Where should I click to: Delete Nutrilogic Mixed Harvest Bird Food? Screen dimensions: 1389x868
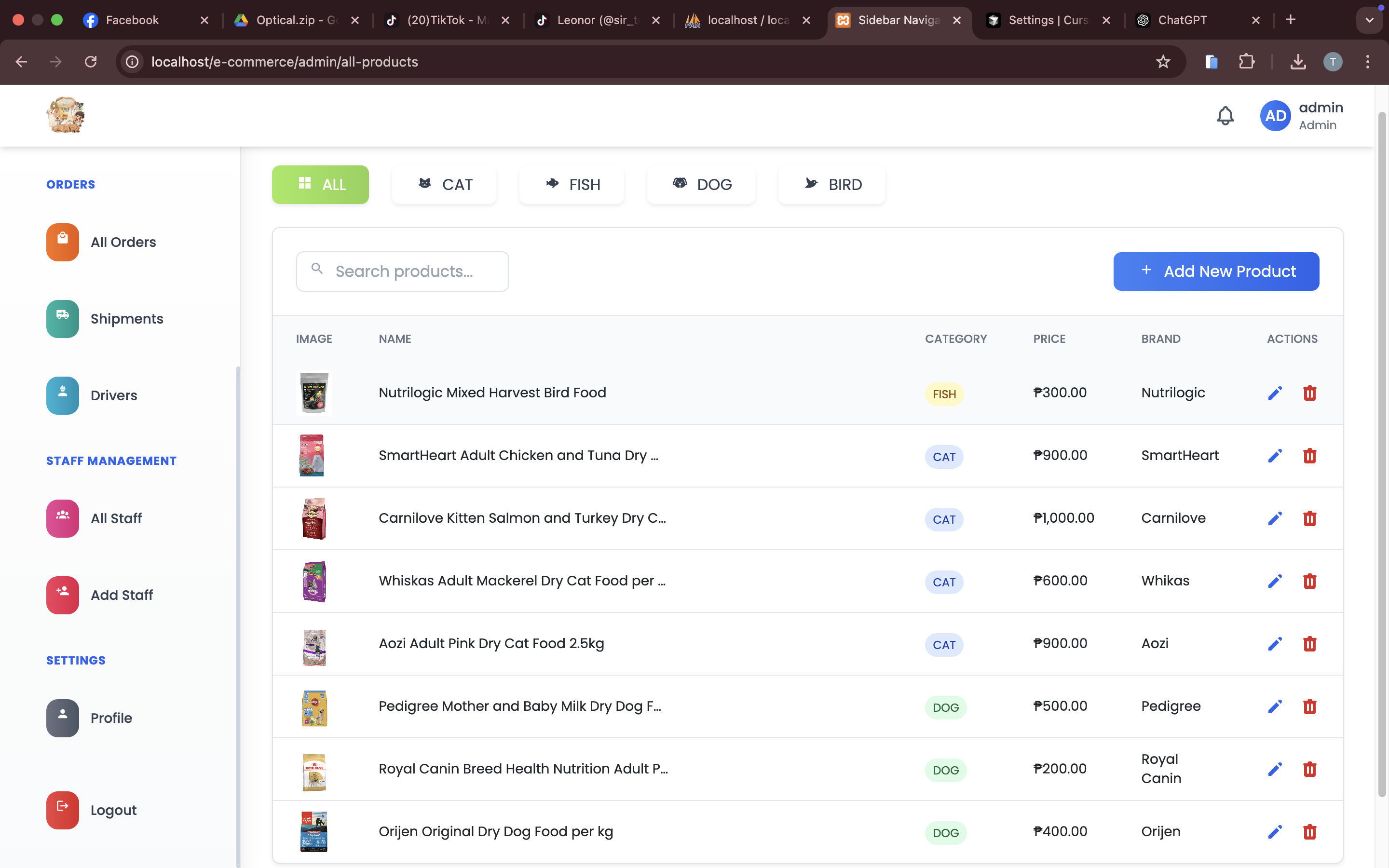point(1309,393)
